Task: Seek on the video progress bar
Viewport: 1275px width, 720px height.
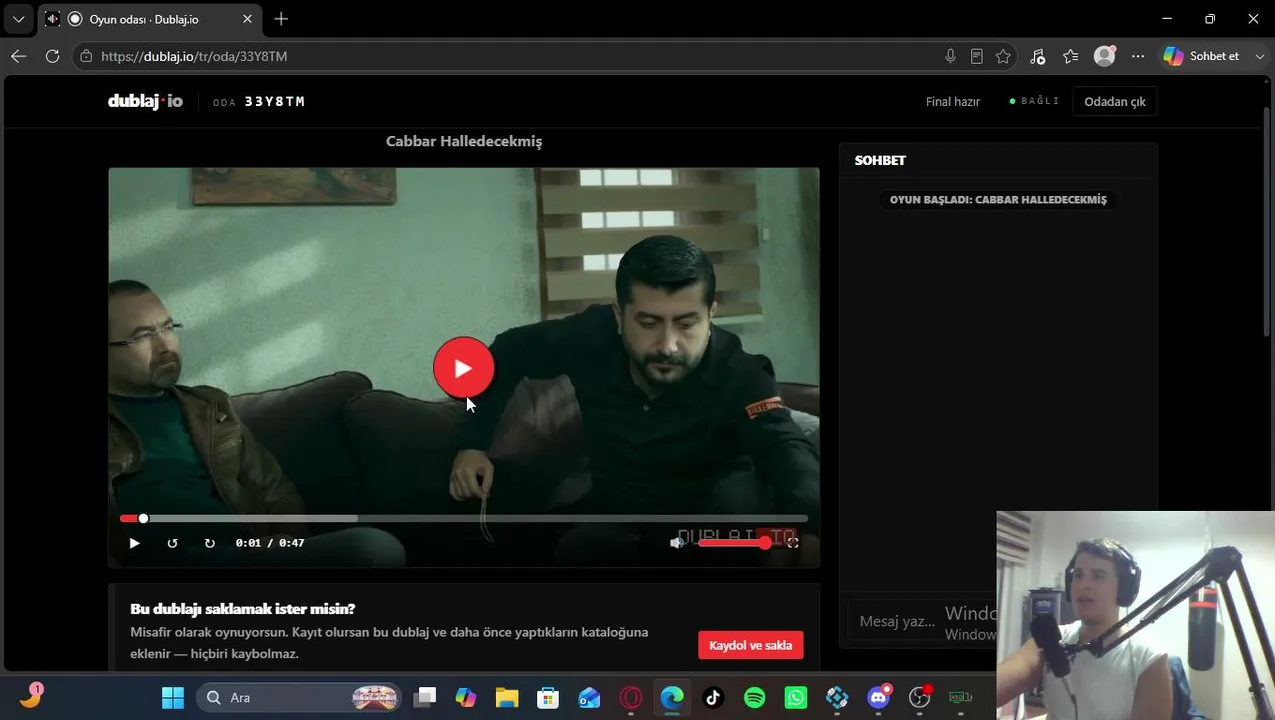Action: (x=464, y=518)
